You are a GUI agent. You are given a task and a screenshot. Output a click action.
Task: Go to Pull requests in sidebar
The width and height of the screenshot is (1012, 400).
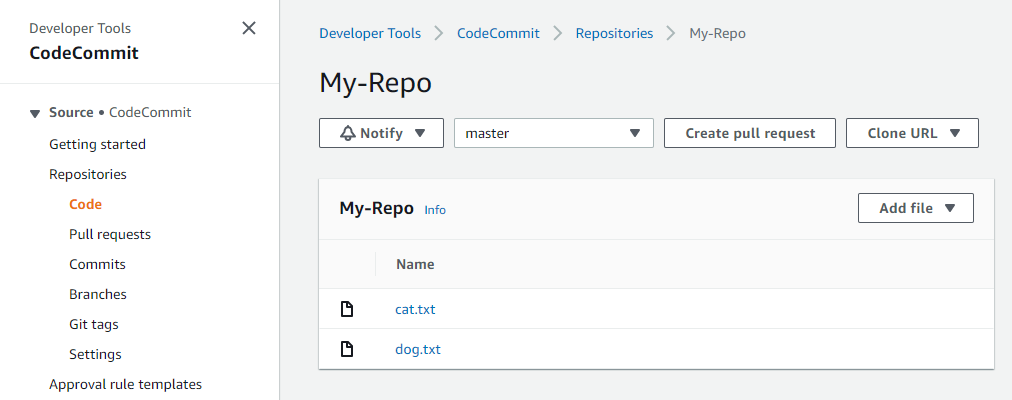pyautogui.click(x=110, y=234)
